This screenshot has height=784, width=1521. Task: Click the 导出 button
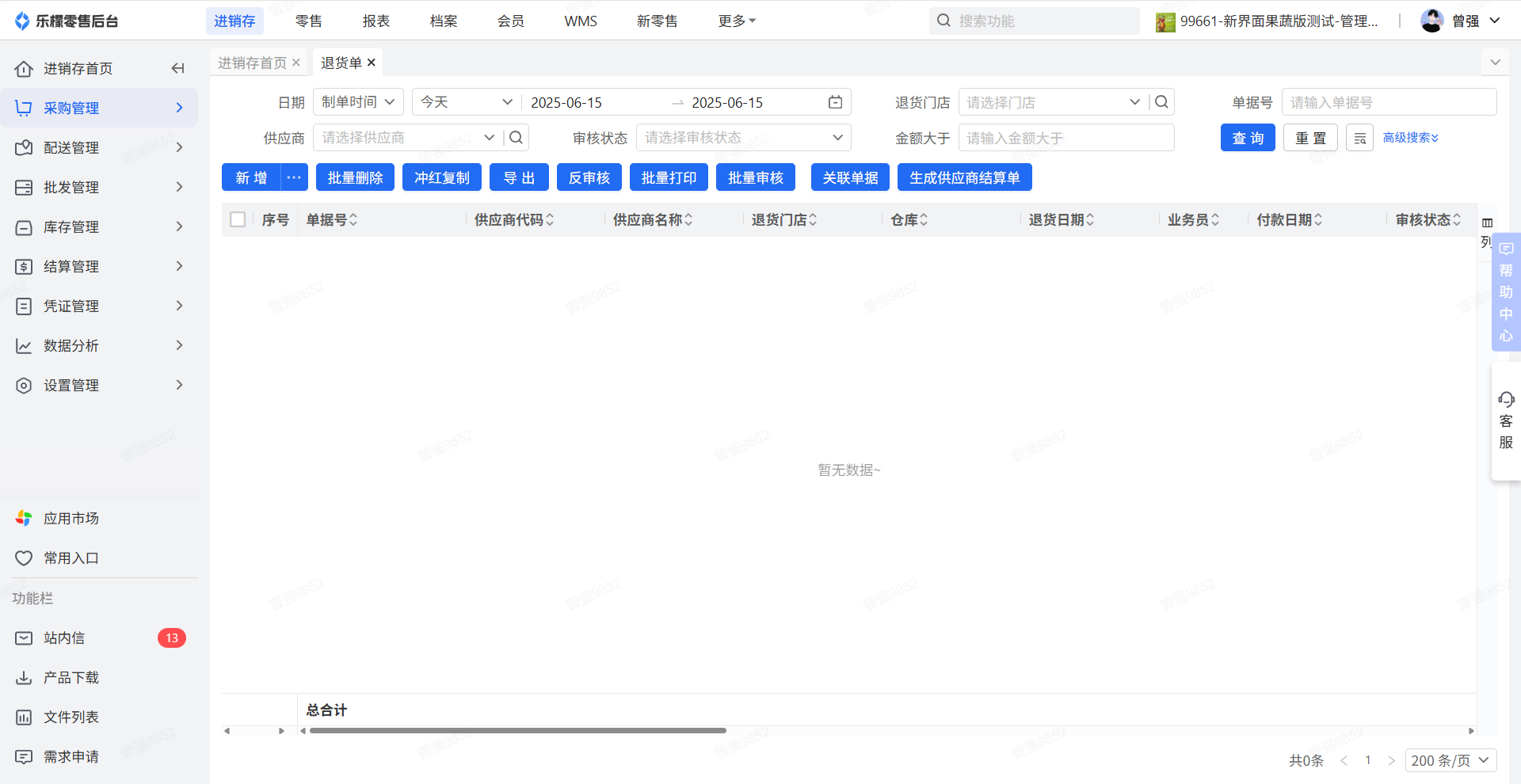(x=519, y=177)
